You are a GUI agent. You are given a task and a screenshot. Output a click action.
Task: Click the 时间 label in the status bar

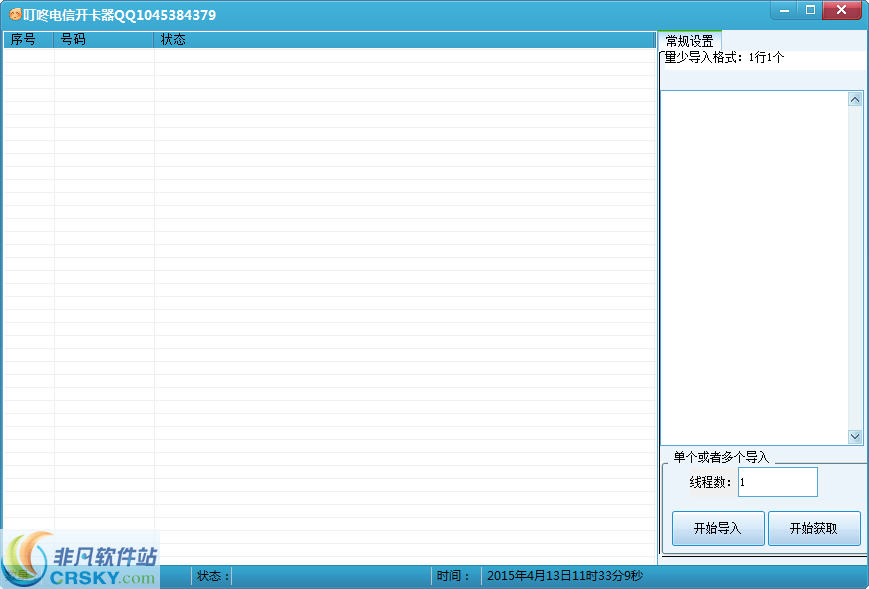(x=453, y=576)
